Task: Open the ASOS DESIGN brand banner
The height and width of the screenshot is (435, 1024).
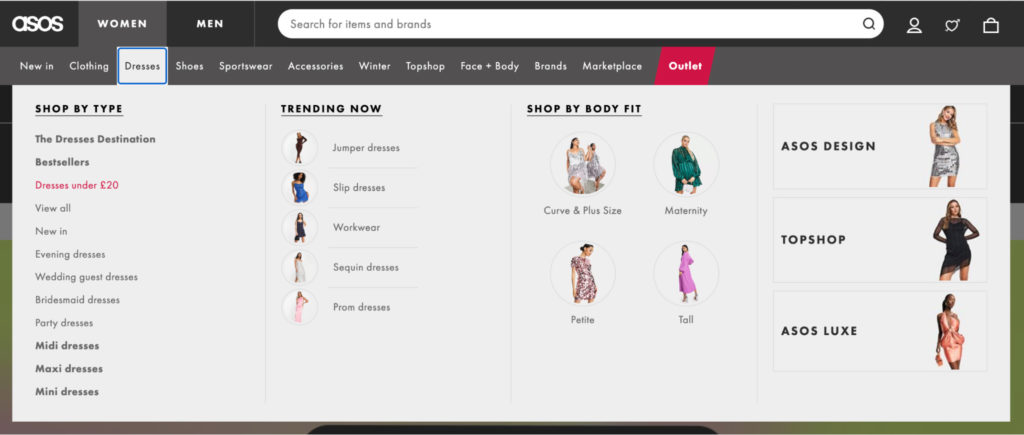Action: (880, 146)
